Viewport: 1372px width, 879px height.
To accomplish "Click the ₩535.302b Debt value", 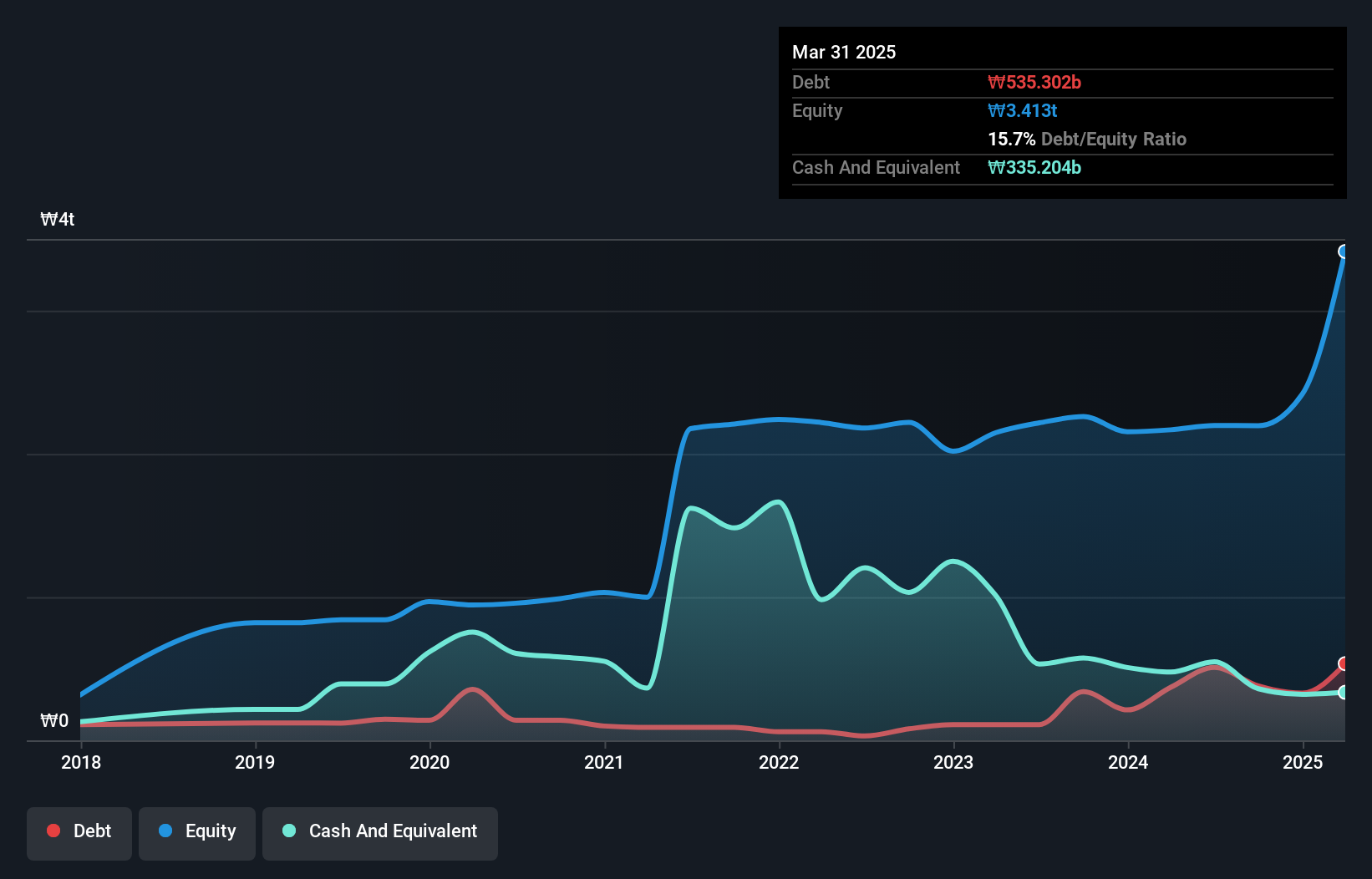I will pyautogui.click(x=1036, y=82).
